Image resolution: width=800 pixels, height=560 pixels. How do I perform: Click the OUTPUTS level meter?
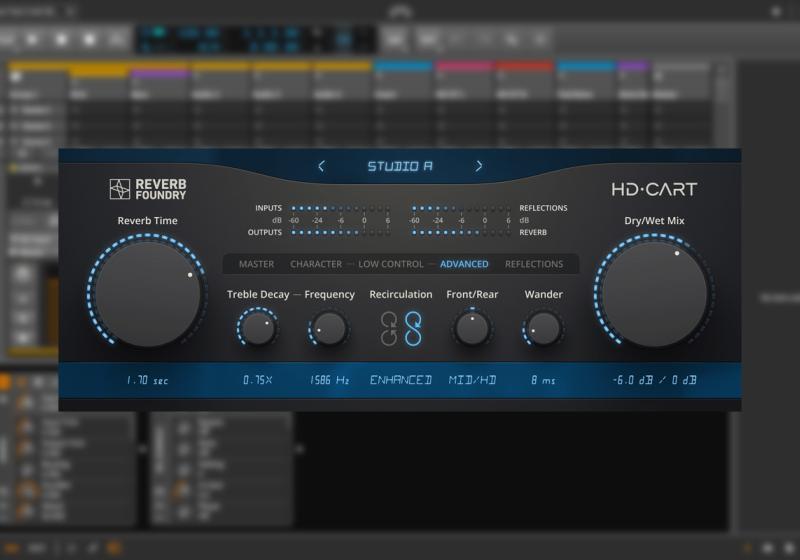pyautogui.click(x=340, y=233)
